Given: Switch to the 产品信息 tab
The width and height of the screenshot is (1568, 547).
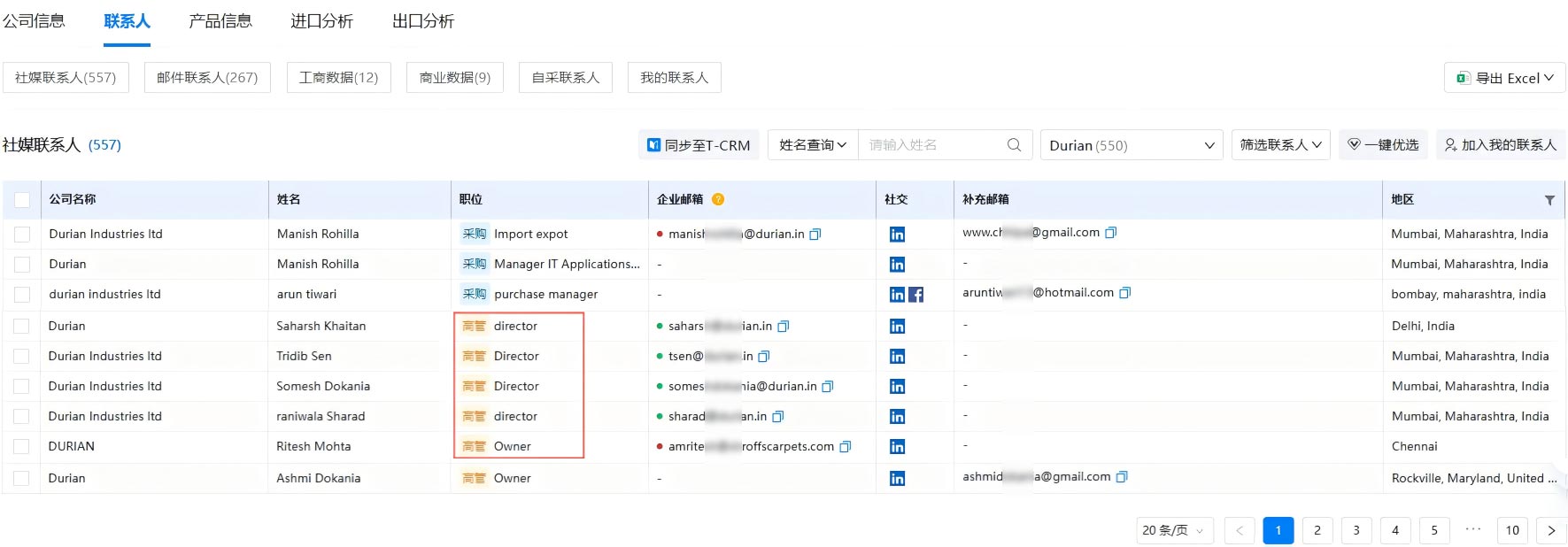Looking at the screenshot, I should coord(220,21).
